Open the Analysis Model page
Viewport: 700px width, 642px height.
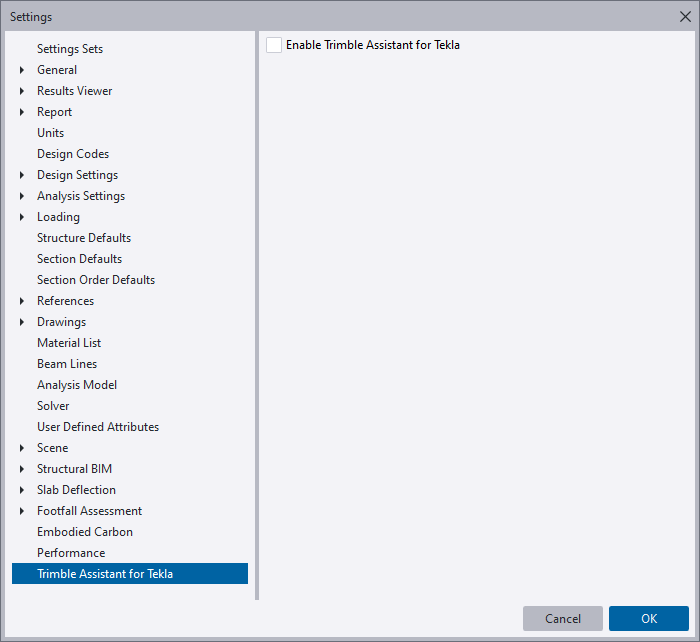(x=77, y=385)
